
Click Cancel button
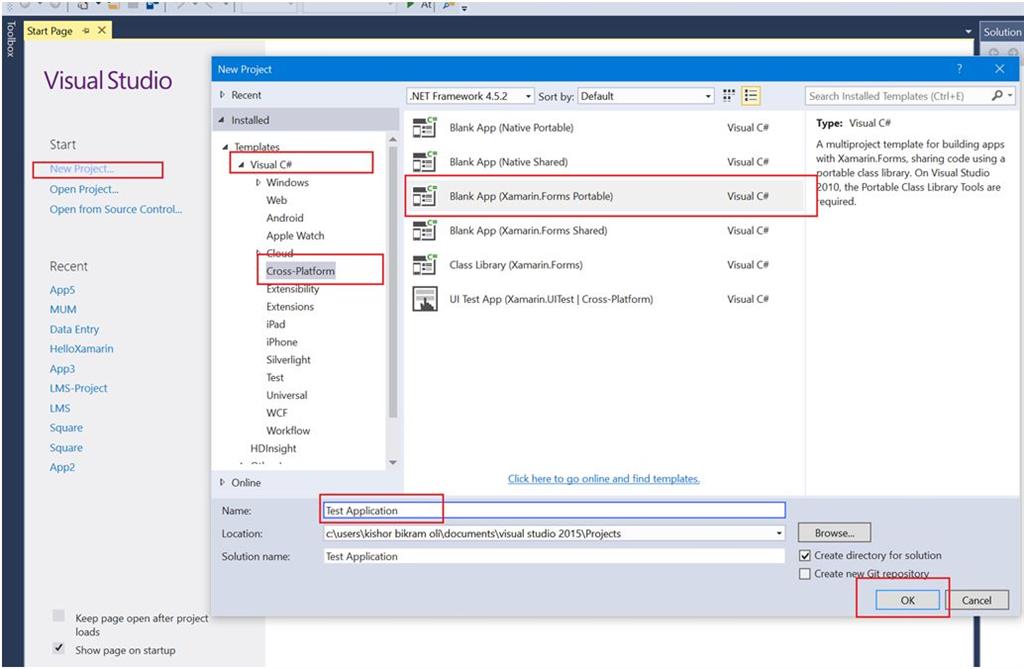(977, 600)
